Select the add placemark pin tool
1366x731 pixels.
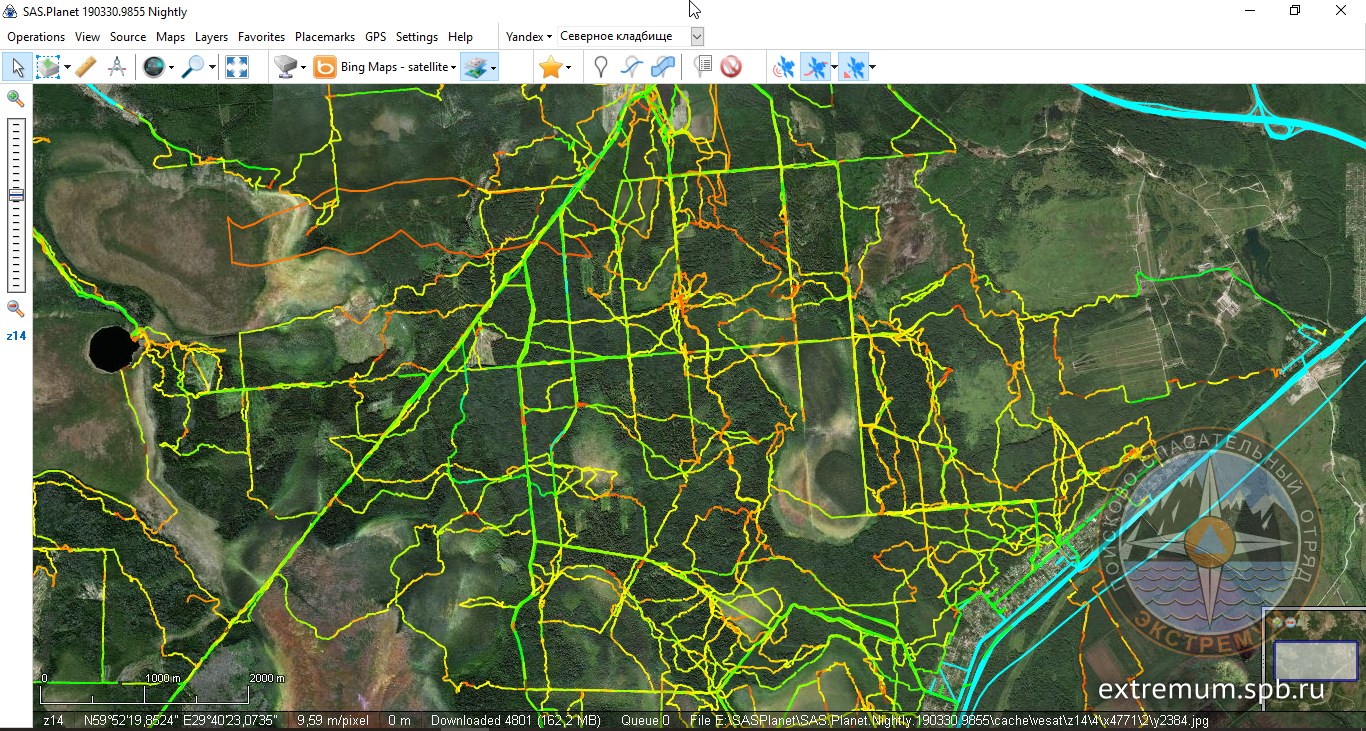click(x=600, y=67)
